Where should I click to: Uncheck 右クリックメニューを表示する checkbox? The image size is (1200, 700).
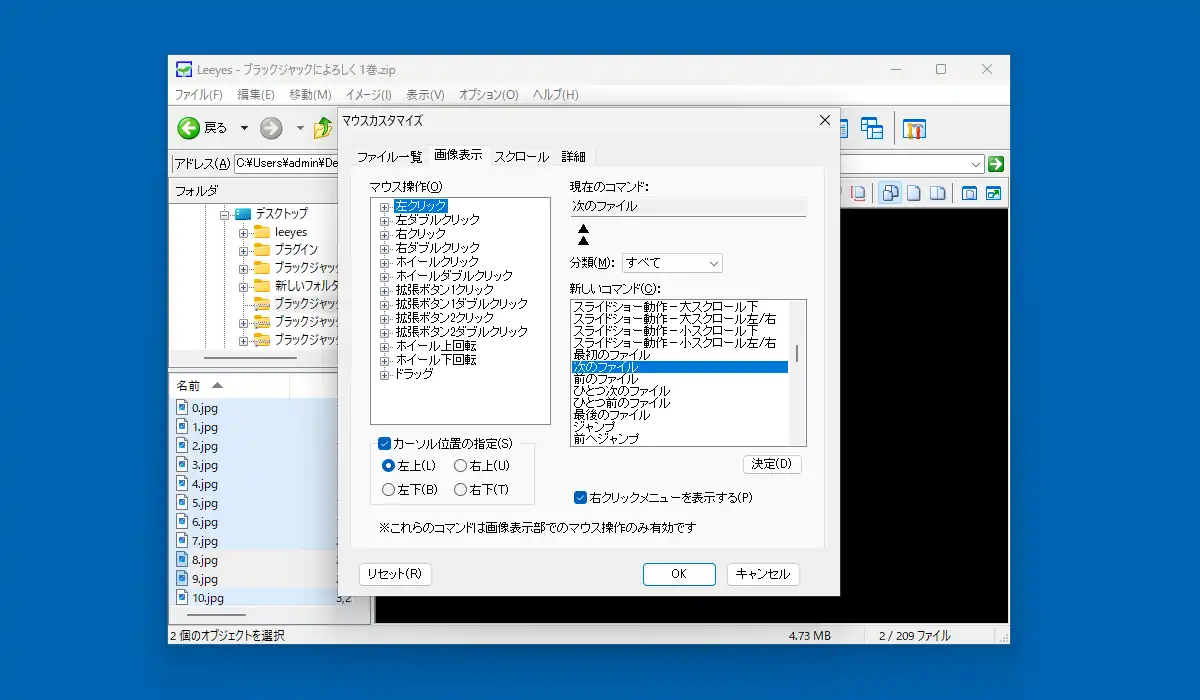[580, 497]
